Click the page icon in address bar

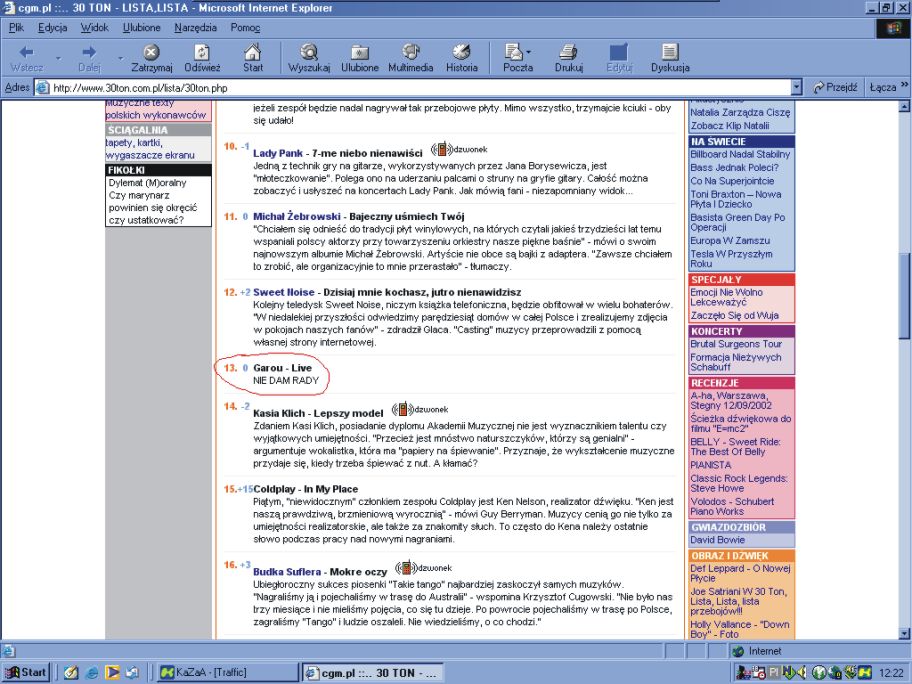point(42,88)
